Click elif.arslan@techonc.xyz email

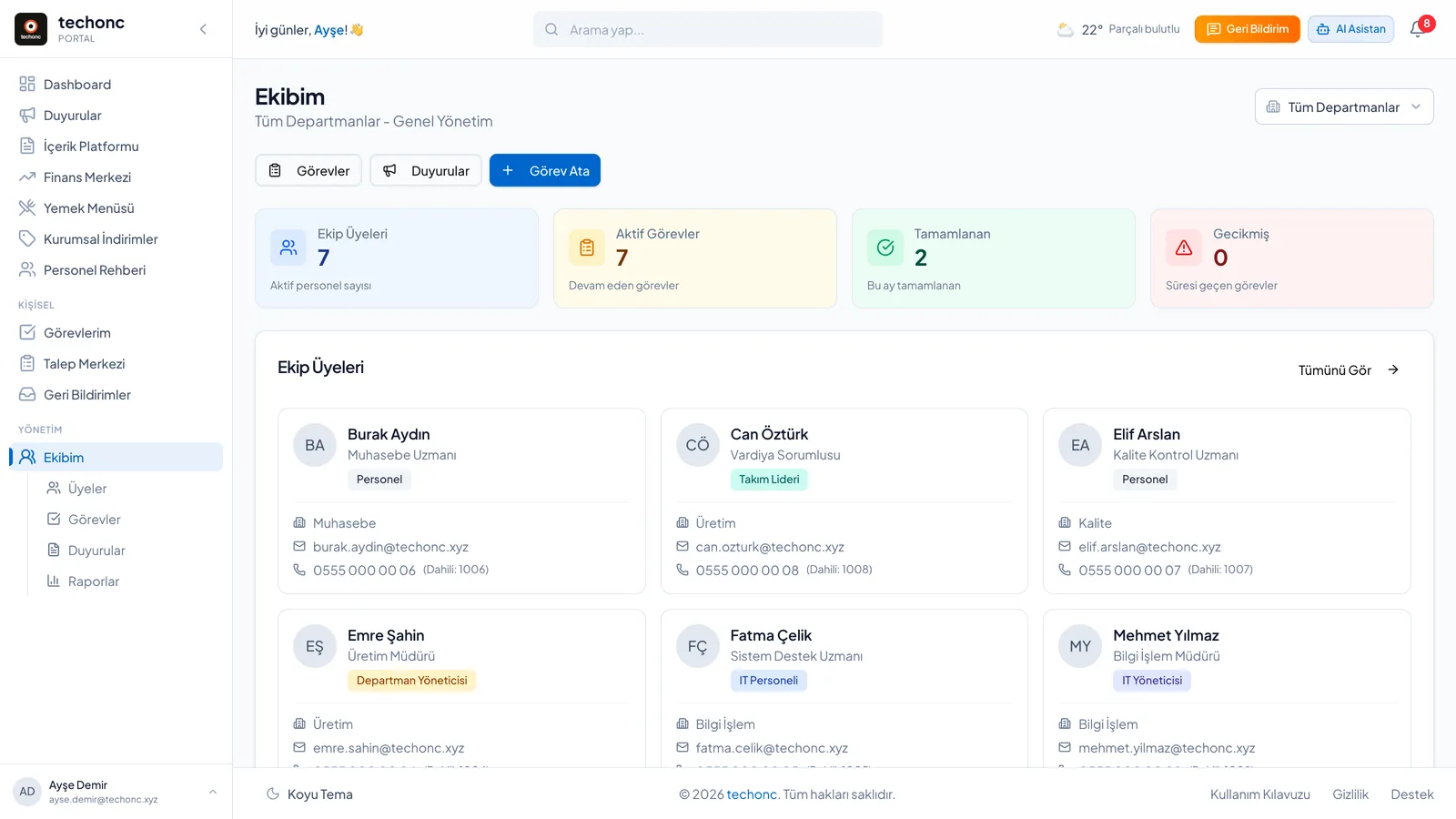1149,547
